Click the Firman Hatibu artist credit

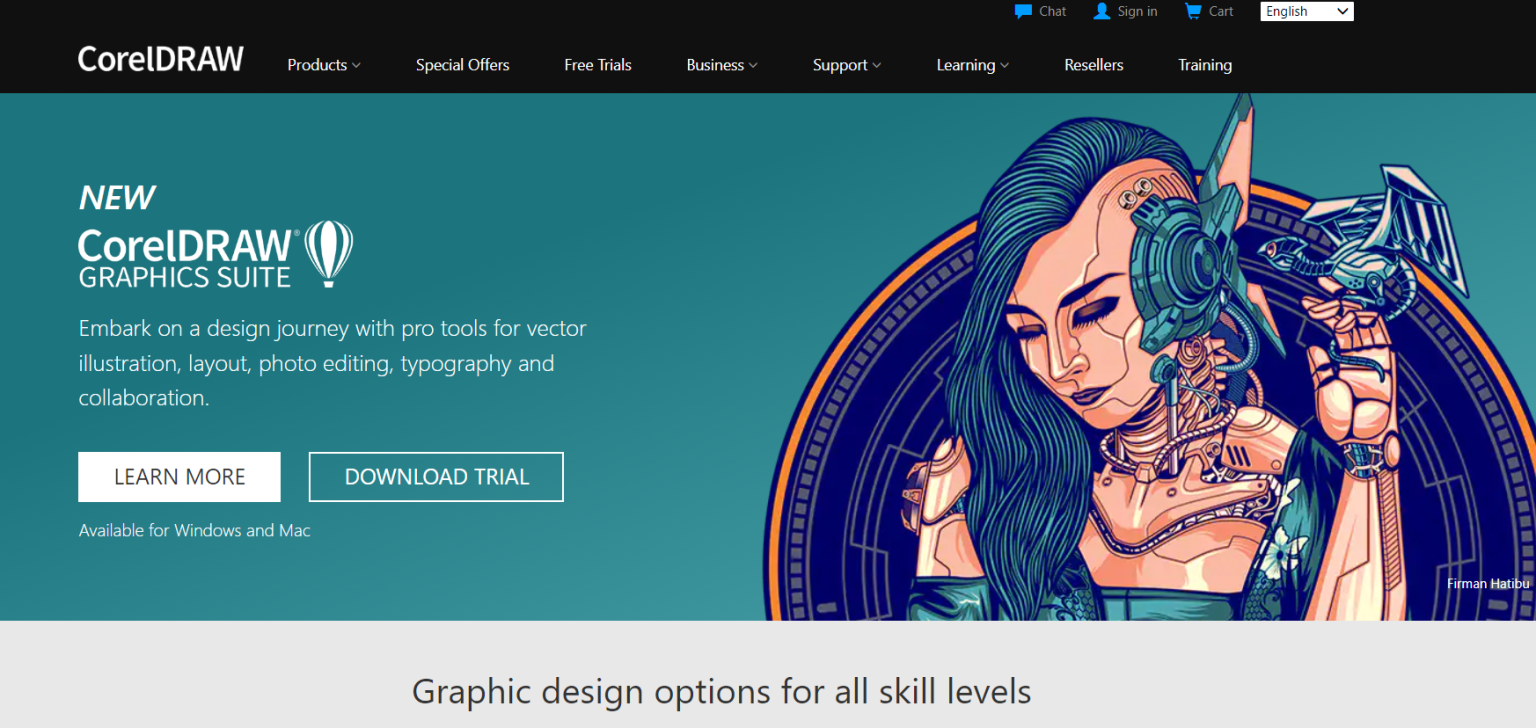(1487, 584)
